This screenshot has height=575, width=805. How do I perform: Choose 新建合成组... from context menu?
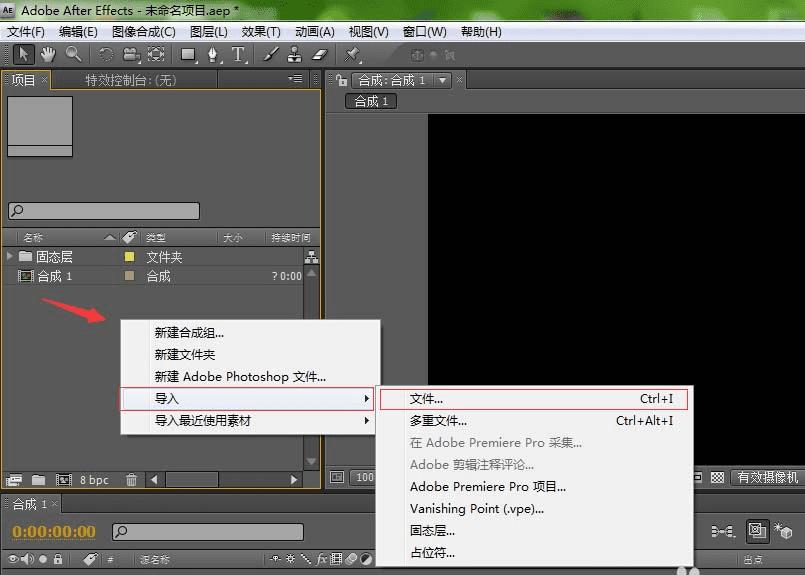[251, 333]
